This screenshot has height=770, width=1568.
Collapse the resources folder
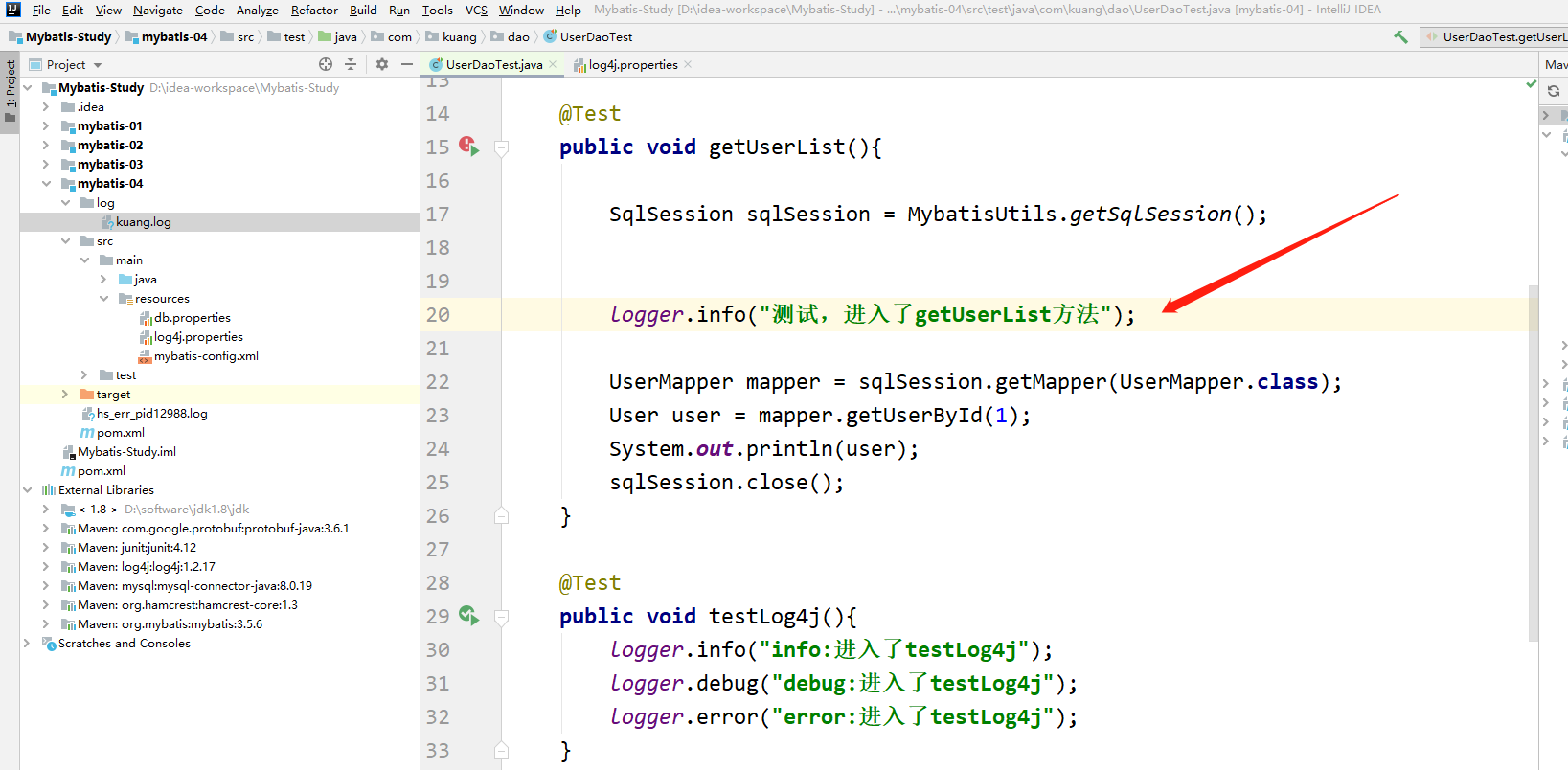click(103, 298)
